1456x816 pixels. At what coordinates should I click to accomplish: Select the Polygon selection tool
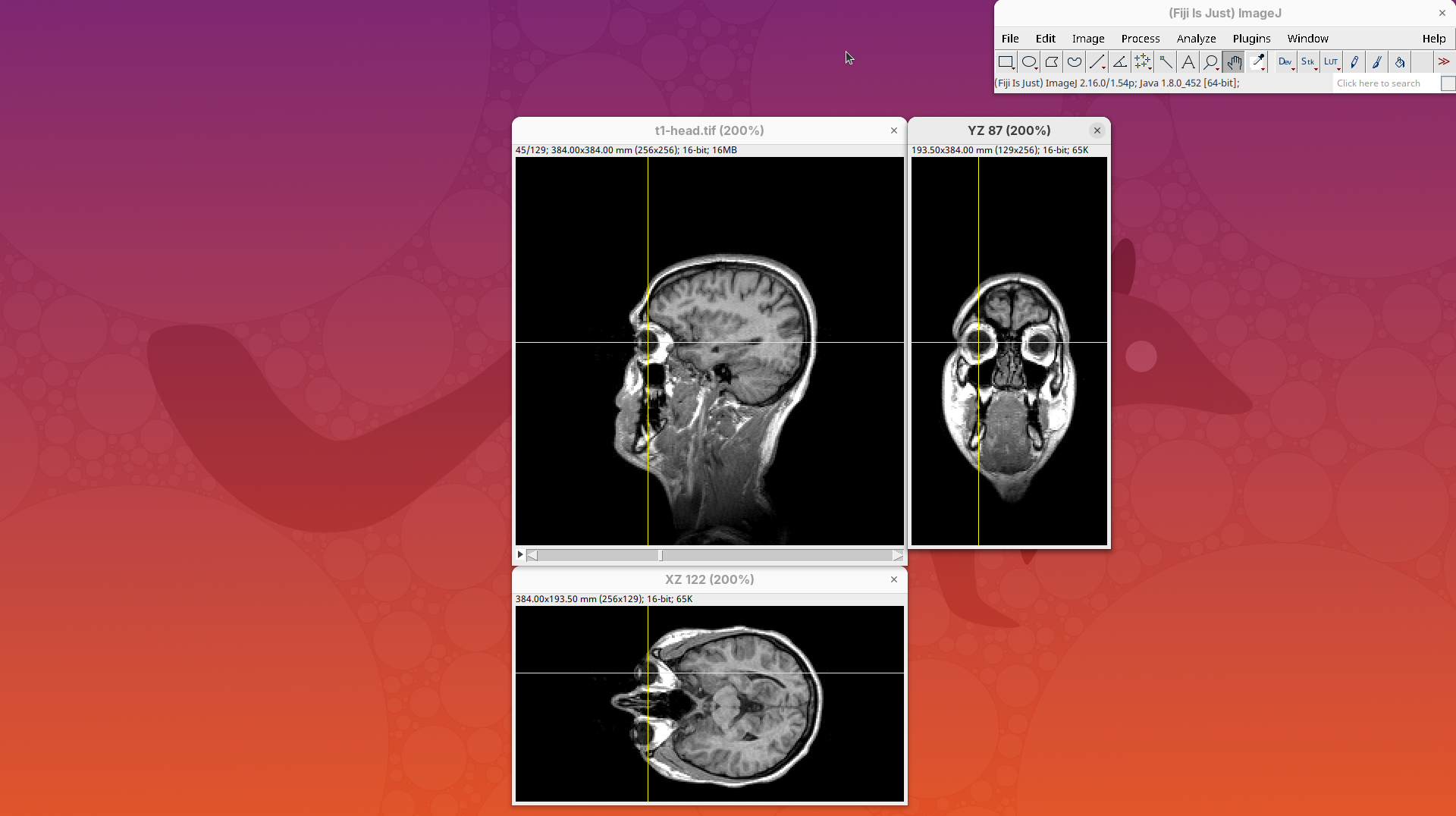[1052, 62]
